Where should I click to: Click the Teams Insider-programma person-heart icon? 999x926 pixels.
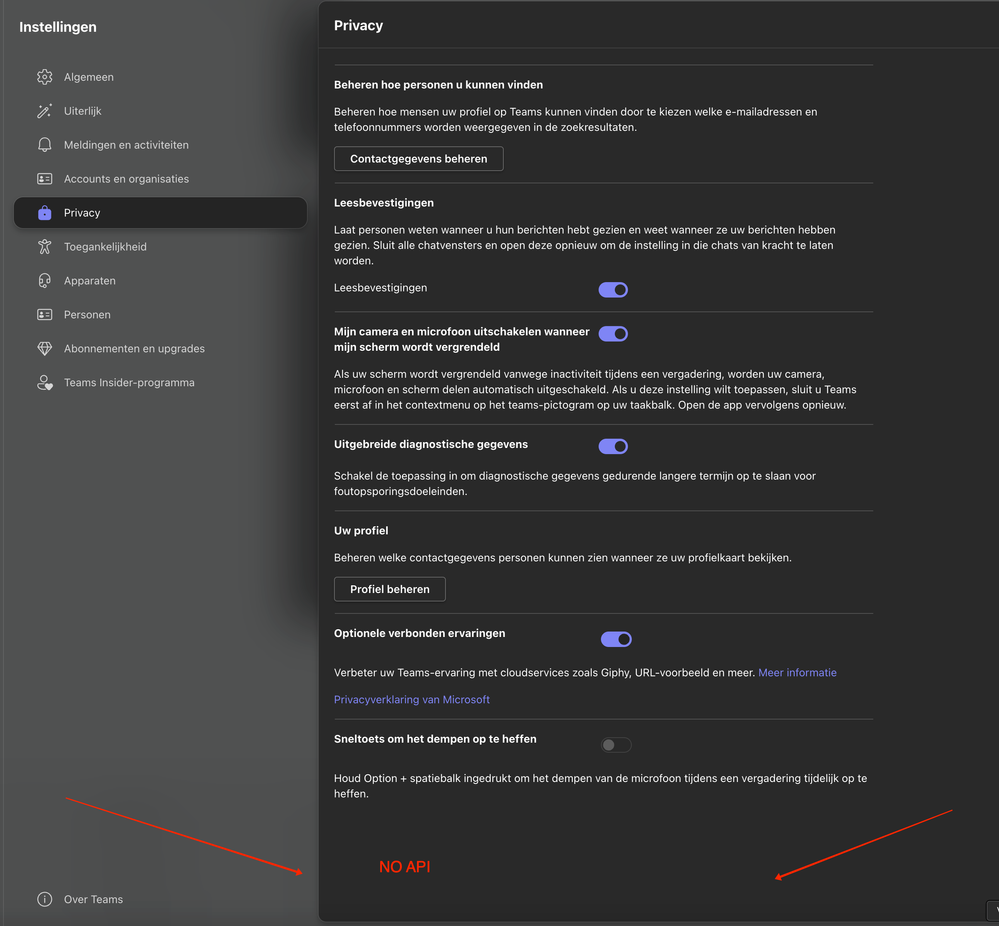tap(45, 382)
